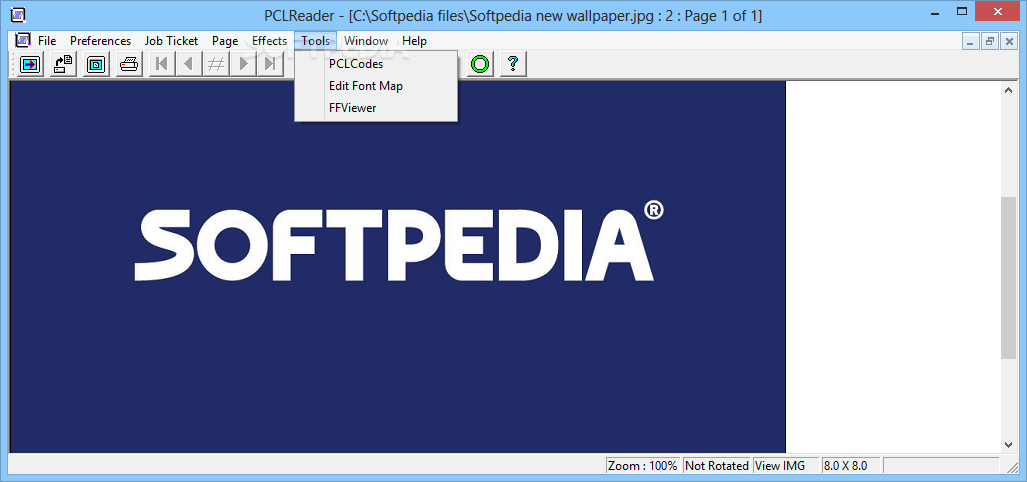Click the application icon in the title bar
The image size is (1027, 482).
[x=20, y=14]
